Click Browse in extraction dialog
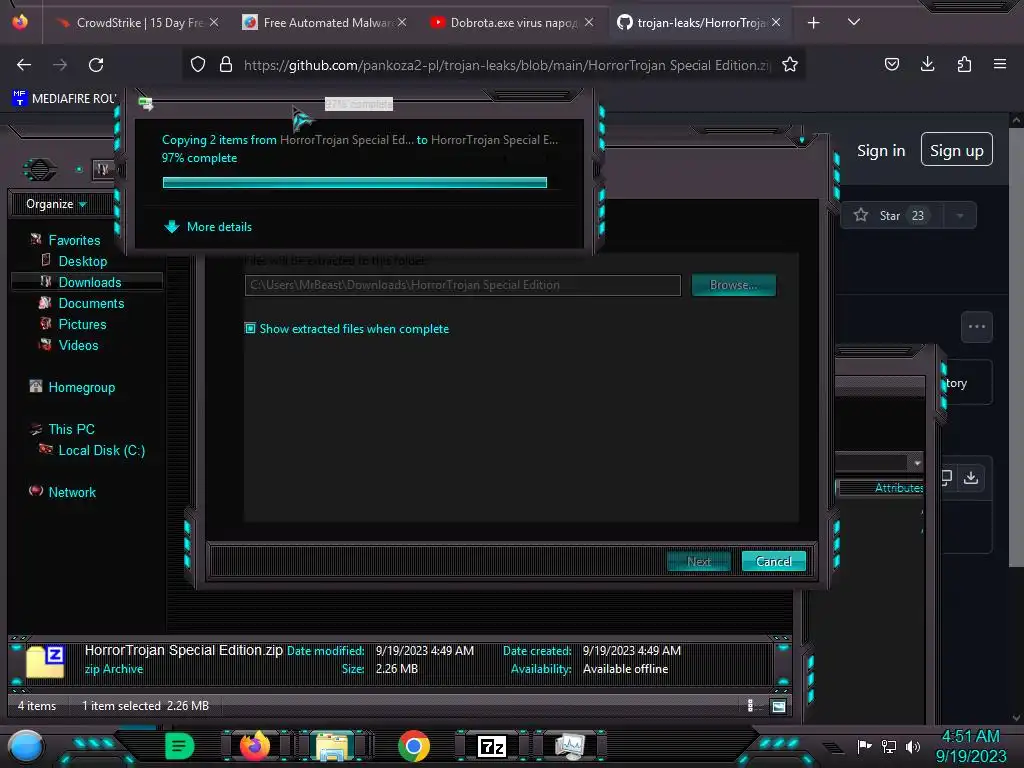The image size is (1024, 768). (x=733, y=285)
